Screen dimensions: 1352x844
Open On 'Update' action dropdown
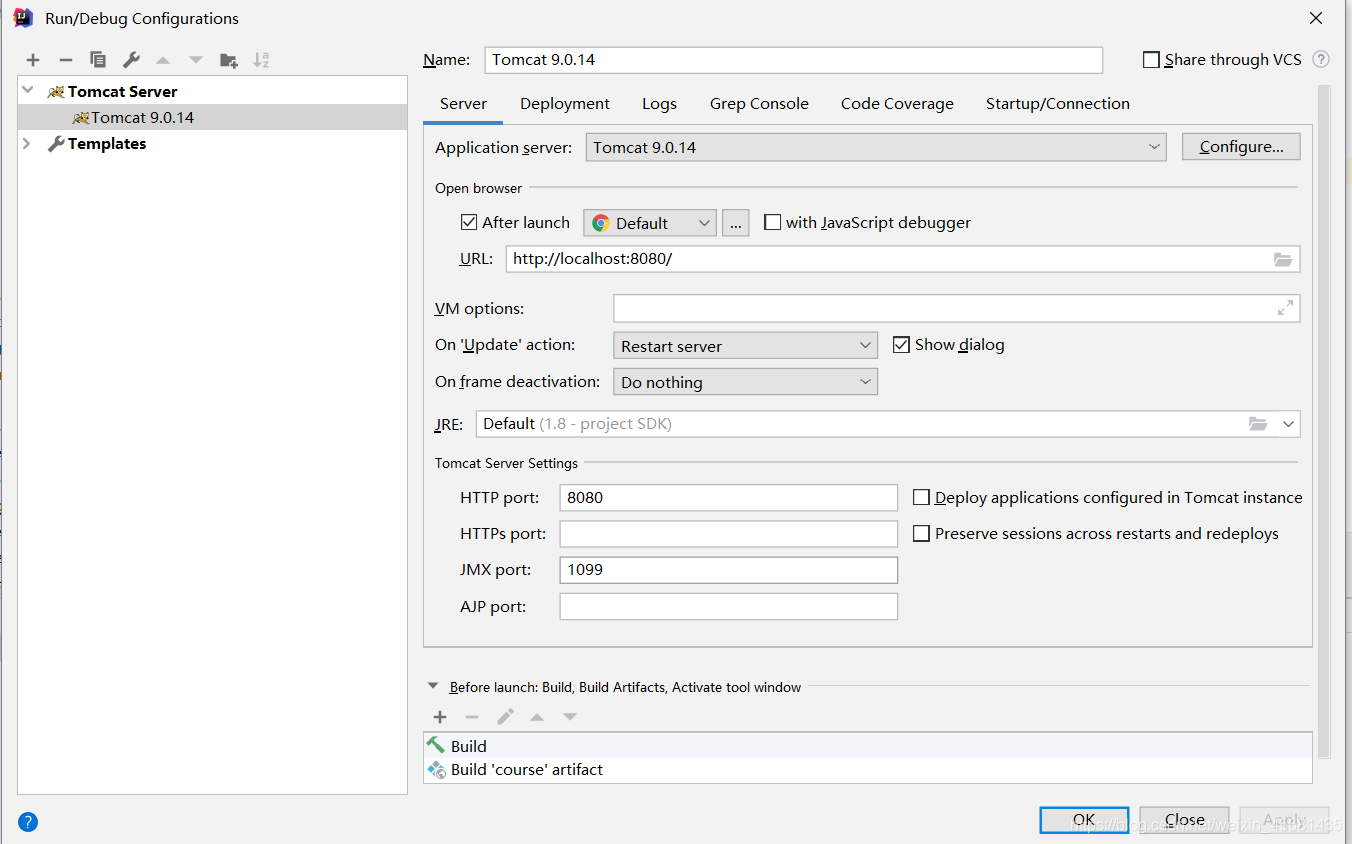coord(745,346)
